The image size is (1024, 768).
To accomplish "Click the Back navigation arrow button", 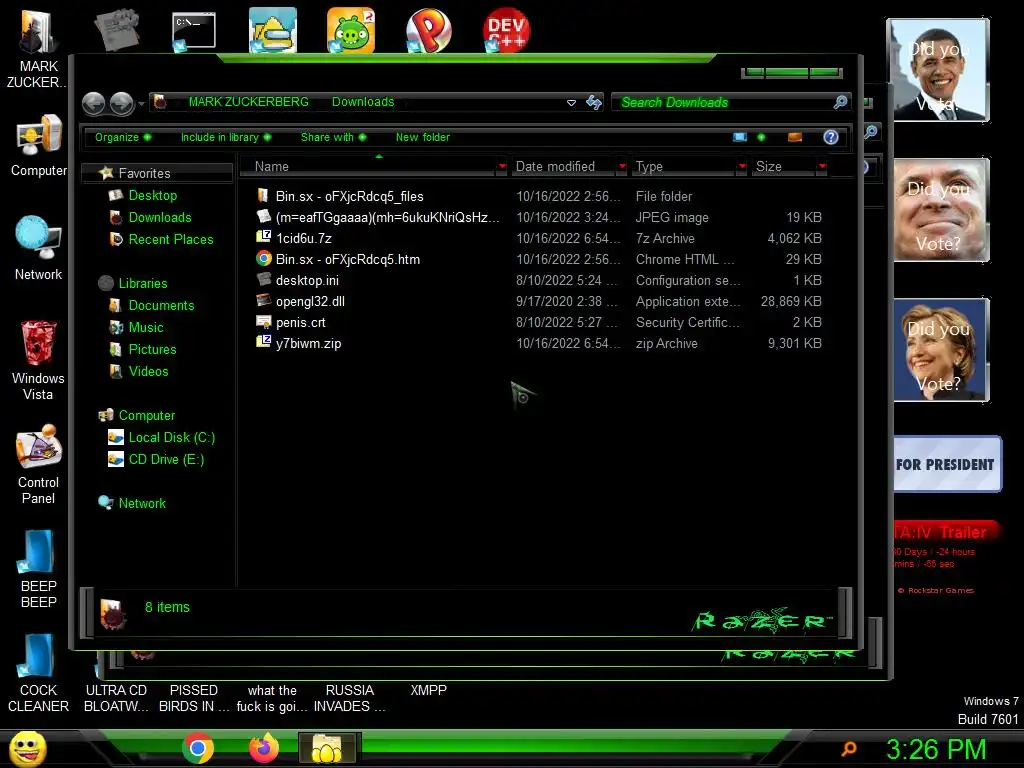I will pos(93,103).
